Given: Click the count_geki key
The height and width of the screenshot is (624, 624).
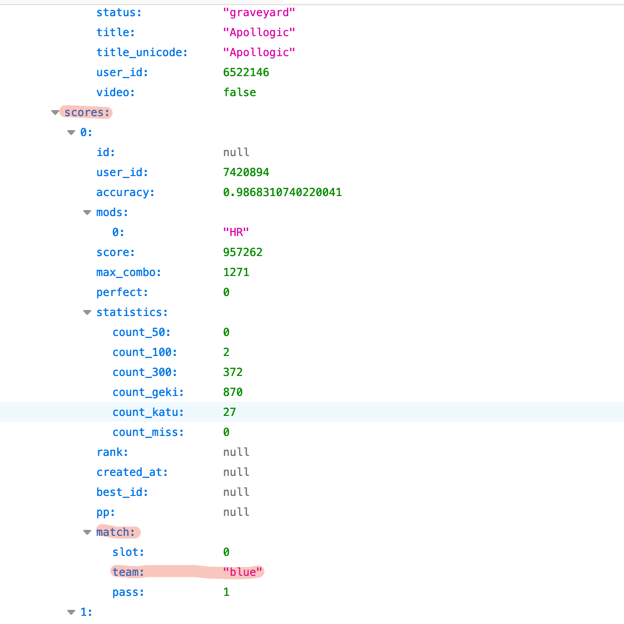Looking at the screenshot, I should (x=148, y=392).
